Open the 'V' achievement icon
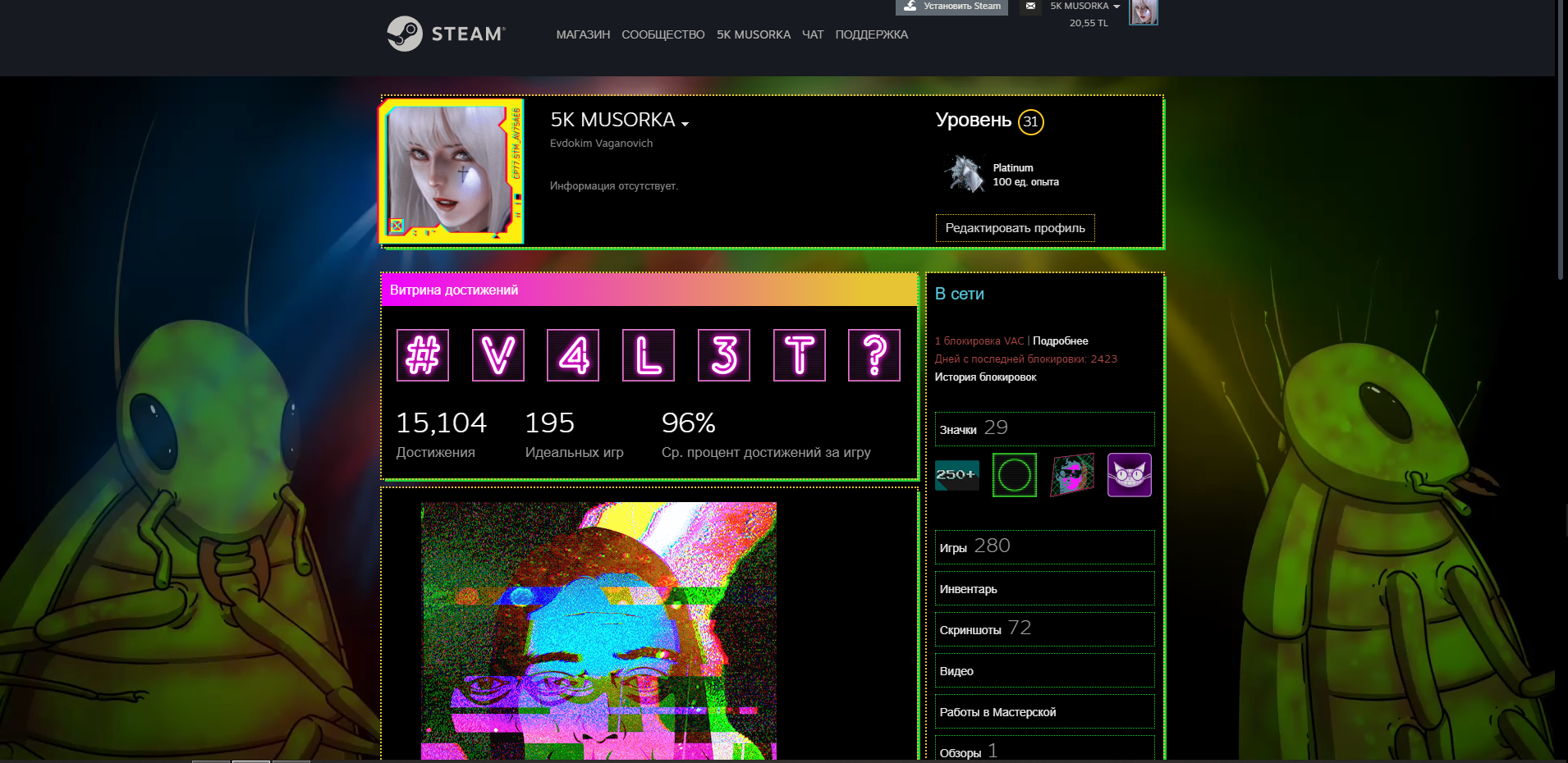 click(x=498, y=355)
